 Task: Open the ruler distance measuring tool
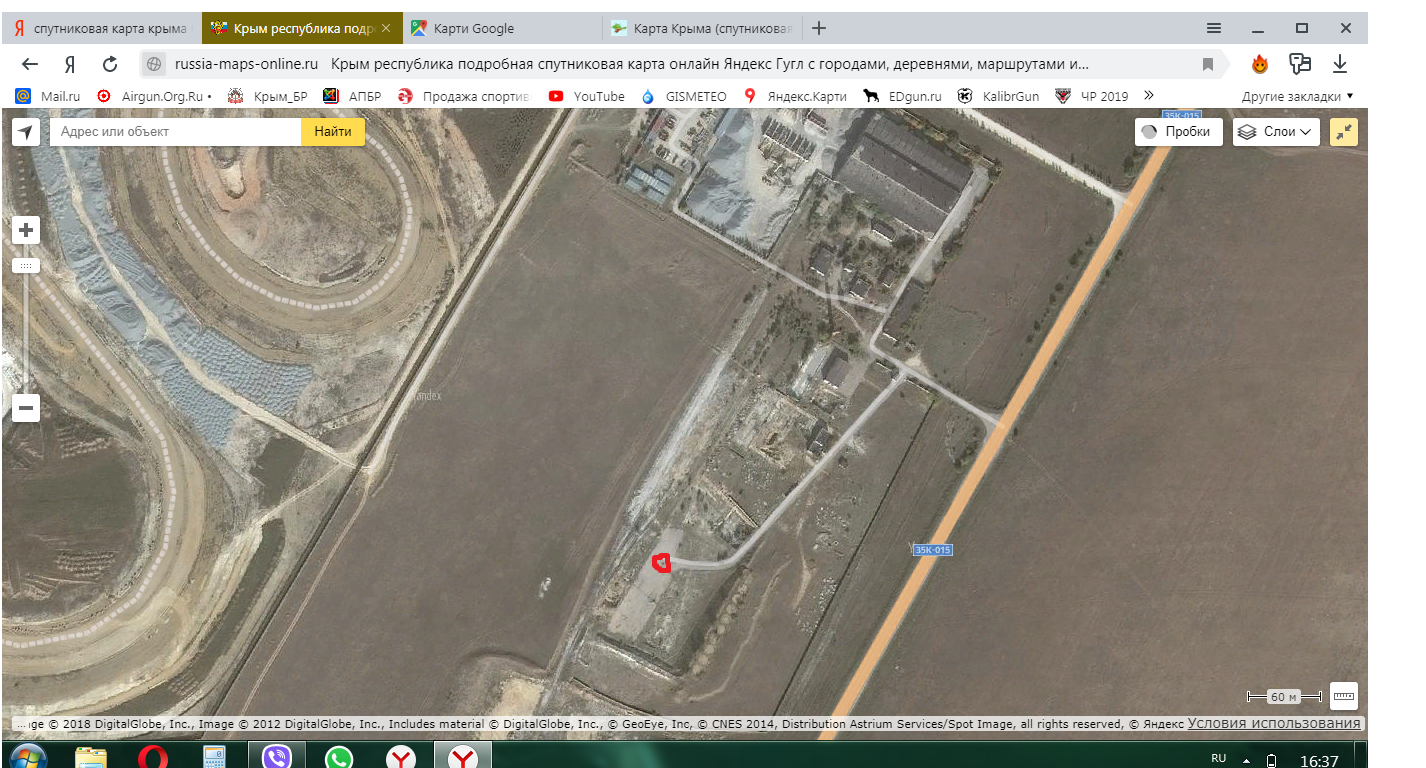[1343, 696]
